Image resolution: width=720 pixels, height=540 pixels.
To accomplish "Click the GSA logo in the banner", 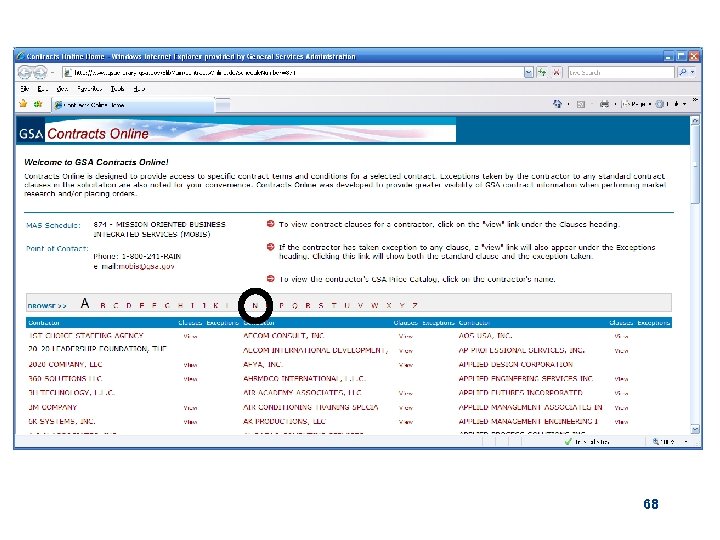I will 31,134.
